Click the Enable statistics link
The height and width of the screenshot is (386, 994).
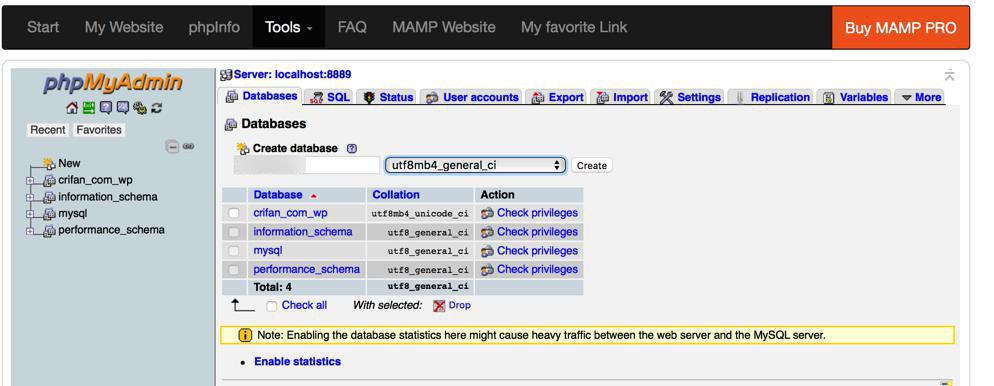click(x=297, y=361)
